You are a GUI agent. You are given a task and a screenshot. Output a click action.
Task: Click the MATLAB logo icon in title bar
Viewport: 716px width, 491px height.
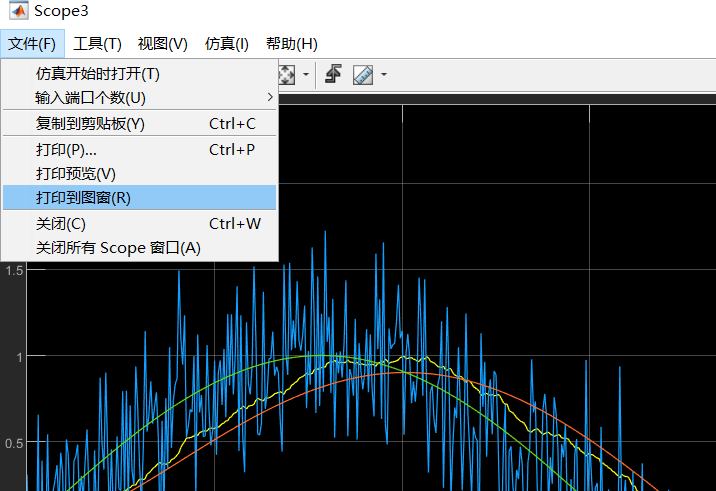point(18,10)
